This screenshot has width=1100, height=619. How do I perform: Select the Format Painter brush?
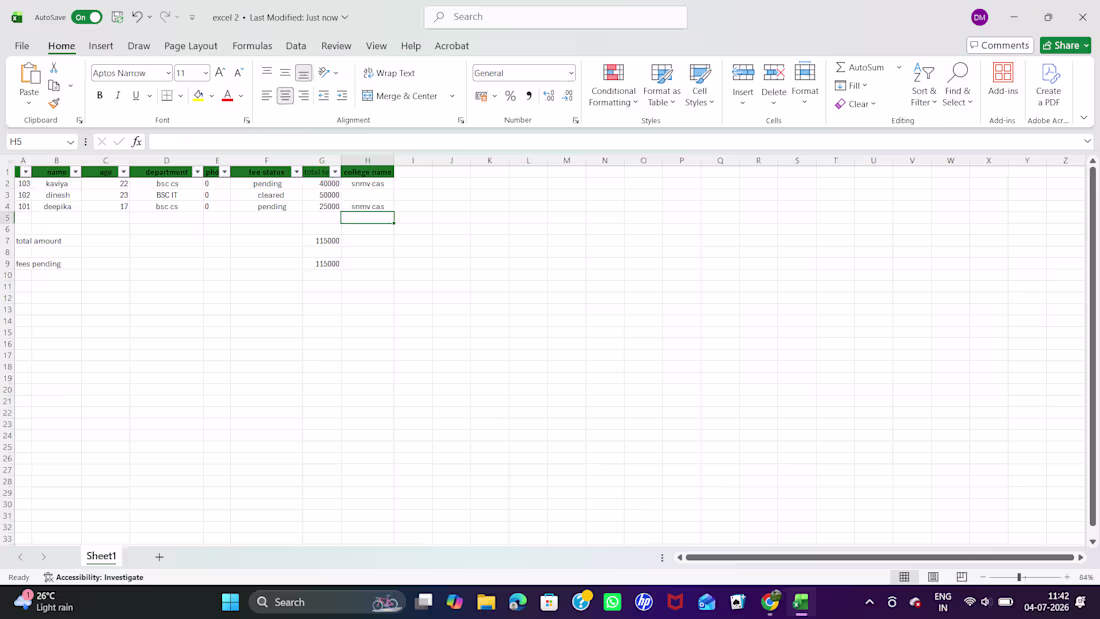click(x=54, y=103)
